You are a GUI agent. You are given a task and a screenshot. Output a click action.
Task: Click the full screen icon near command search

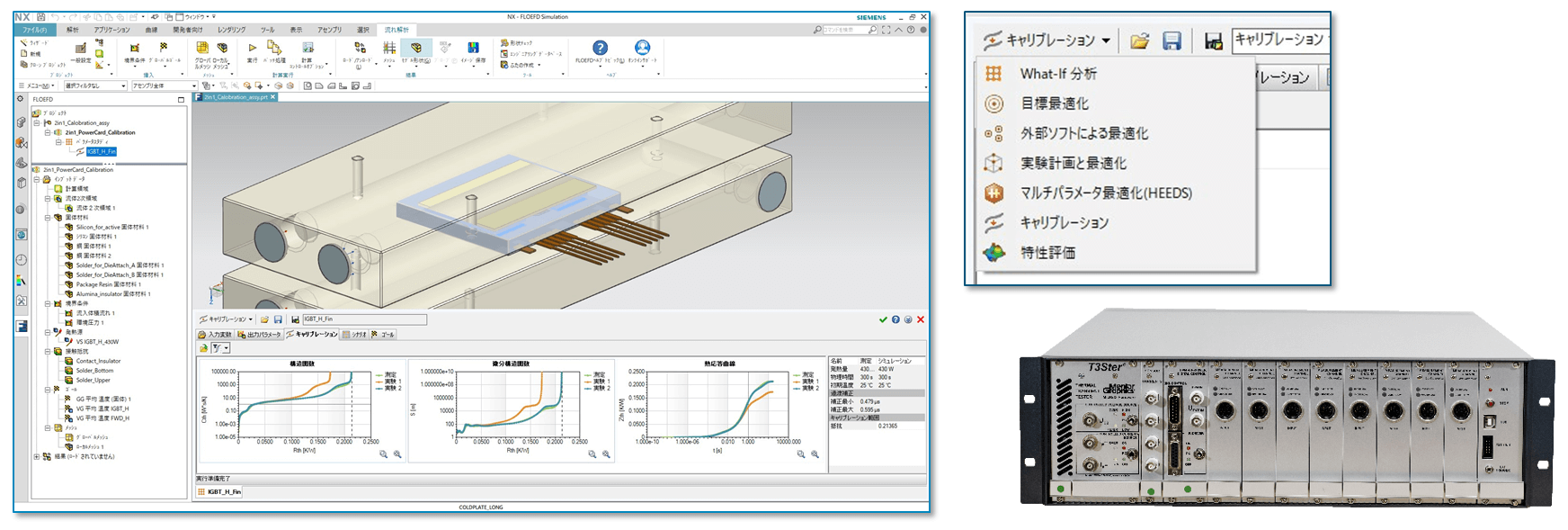pos(886,30)
